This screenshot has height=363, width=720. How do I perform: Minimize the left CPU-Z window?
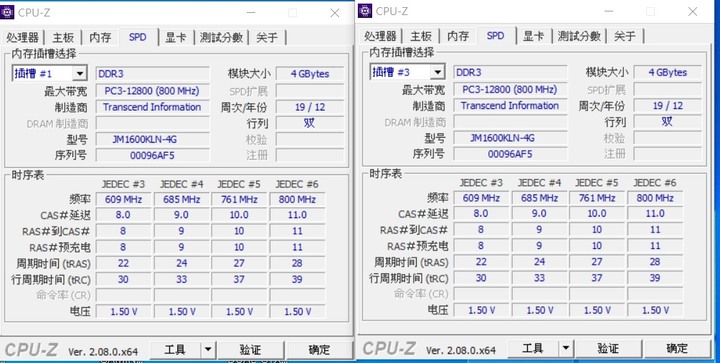point(251,13)
